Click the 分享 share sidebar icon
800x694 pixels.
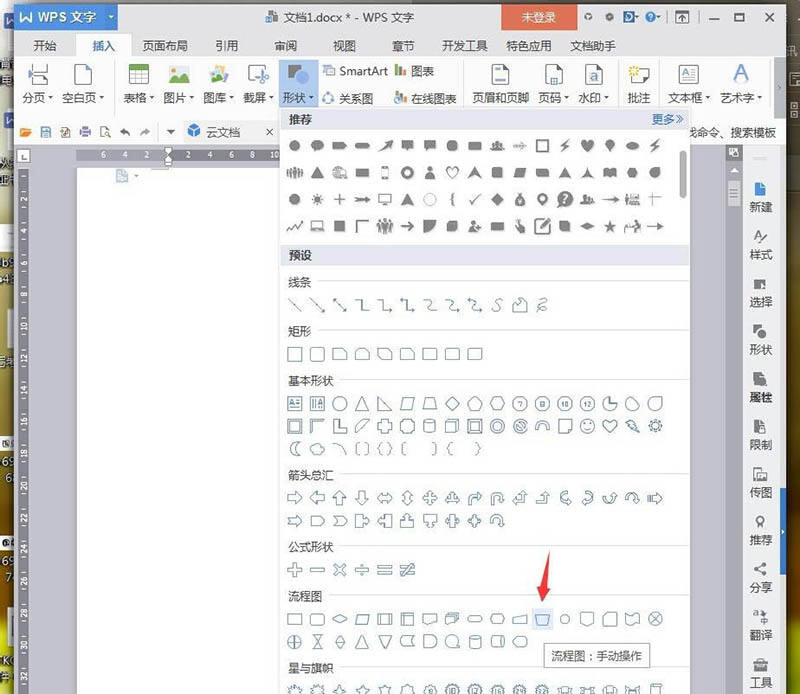coord(760,578)
